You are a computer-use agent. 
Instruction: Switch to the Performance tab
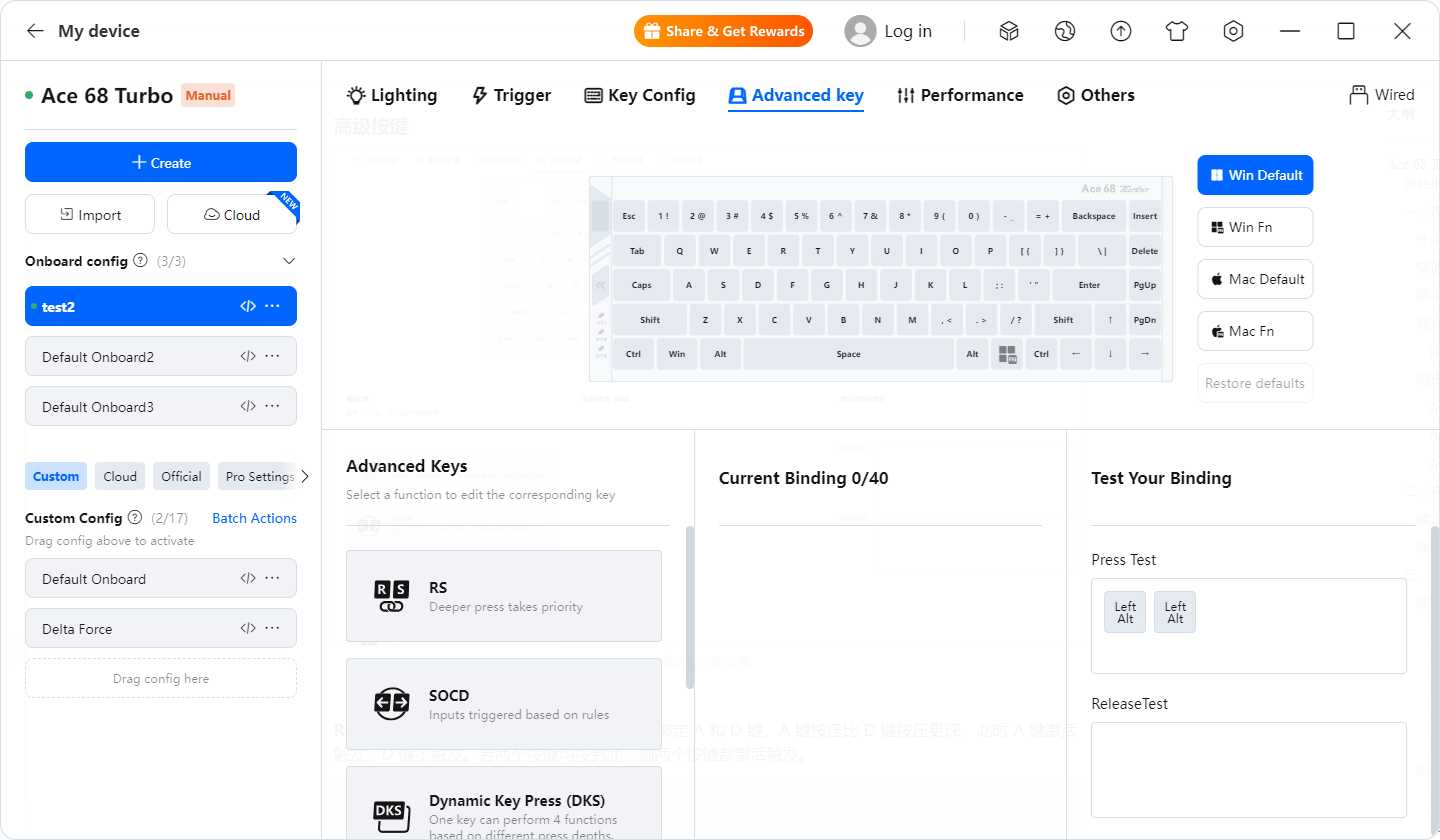pos(960,95)
